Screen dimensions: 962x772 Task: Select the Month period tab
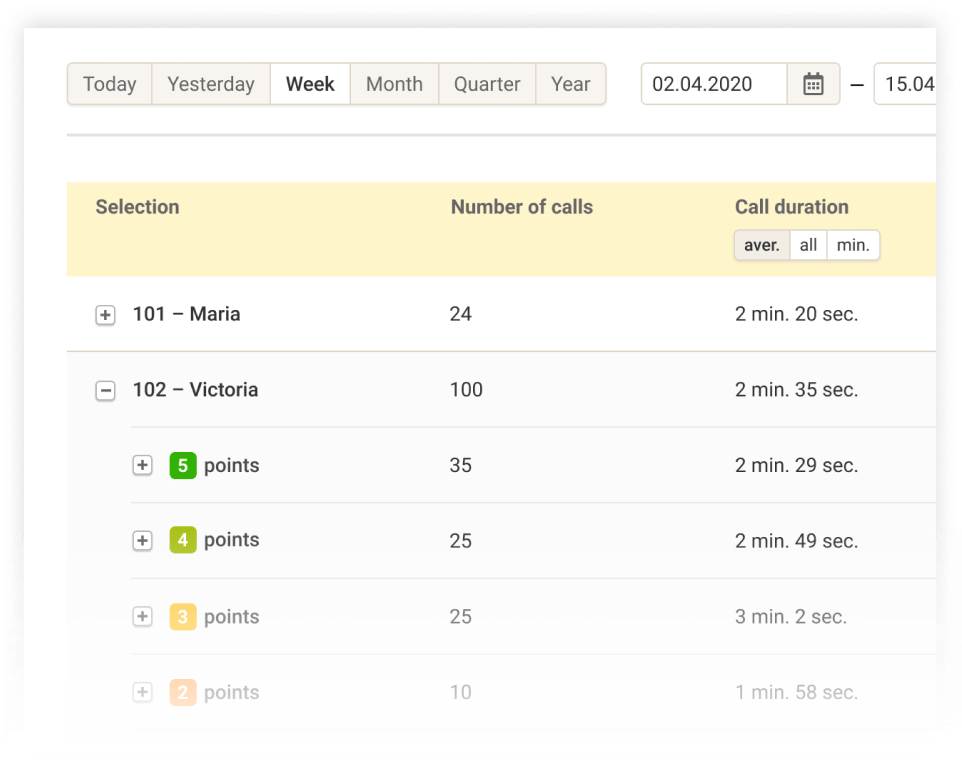pyautogui.click(x=394, y=85)
